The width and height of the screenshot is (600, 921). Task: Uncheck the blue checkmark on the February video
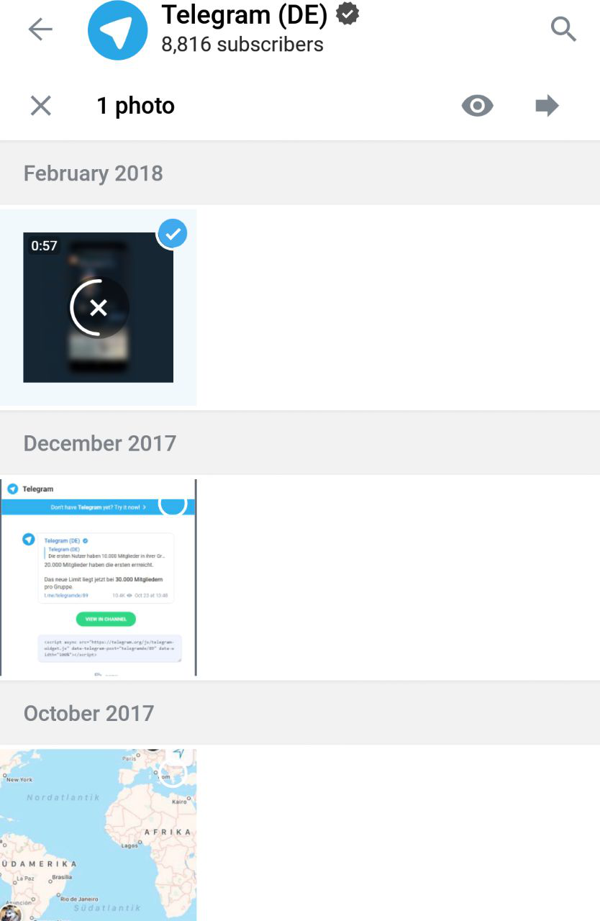(x=173, y=234)
